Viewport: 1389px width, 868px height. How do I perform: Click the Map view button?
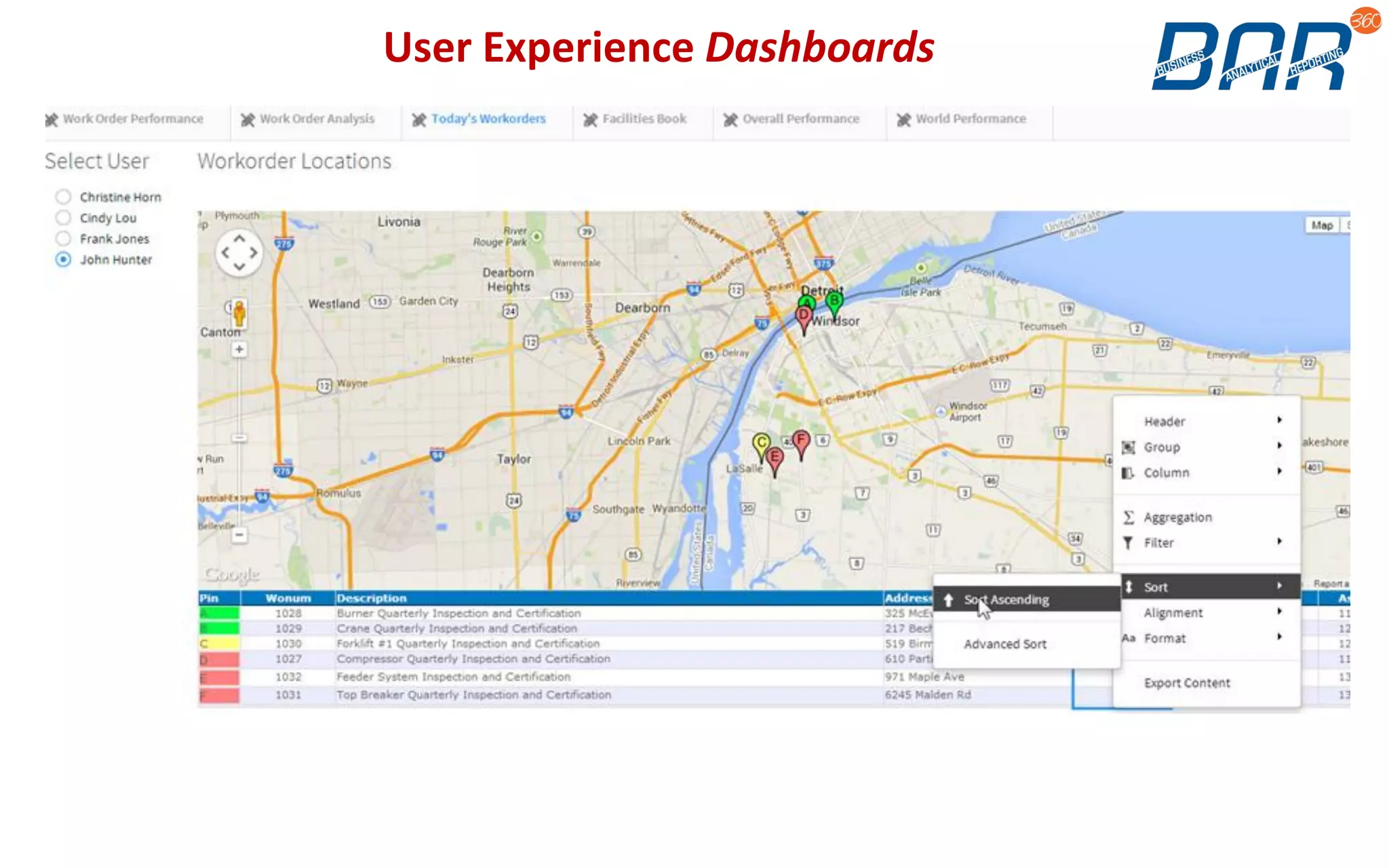point(1321,225)
